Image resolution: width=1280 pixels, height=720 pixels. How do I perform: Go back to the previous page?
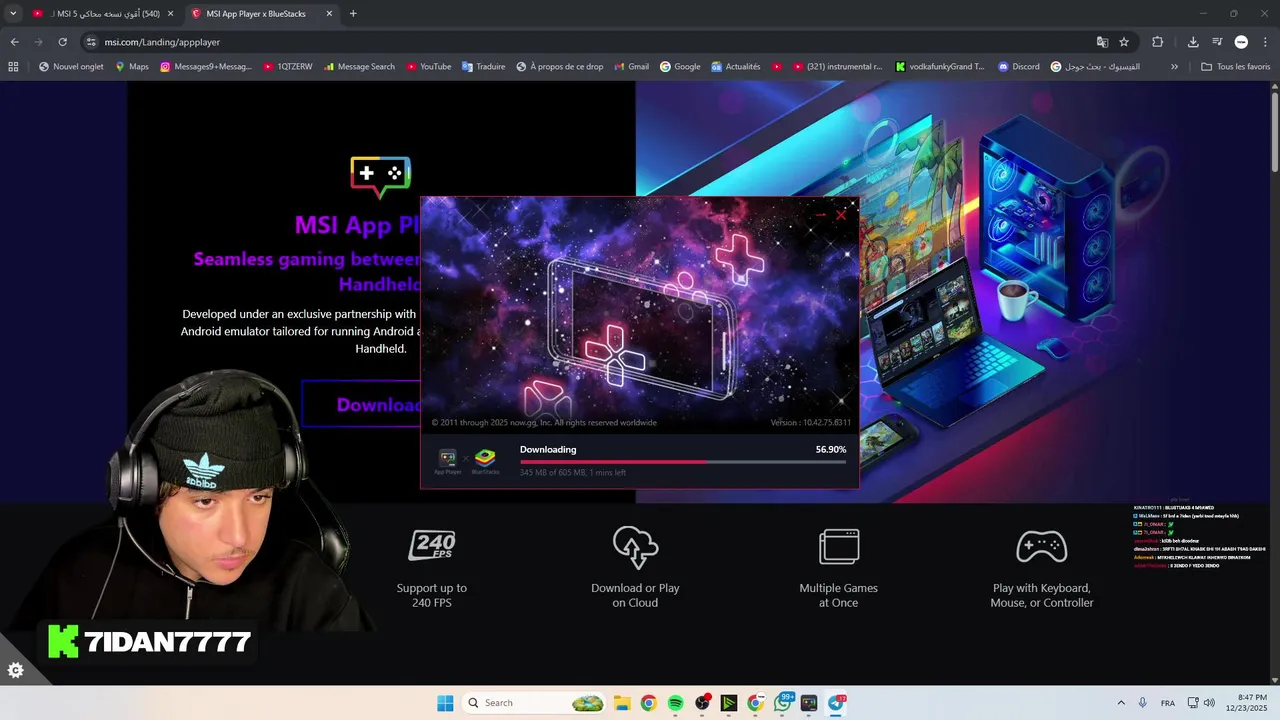[14, 42]
